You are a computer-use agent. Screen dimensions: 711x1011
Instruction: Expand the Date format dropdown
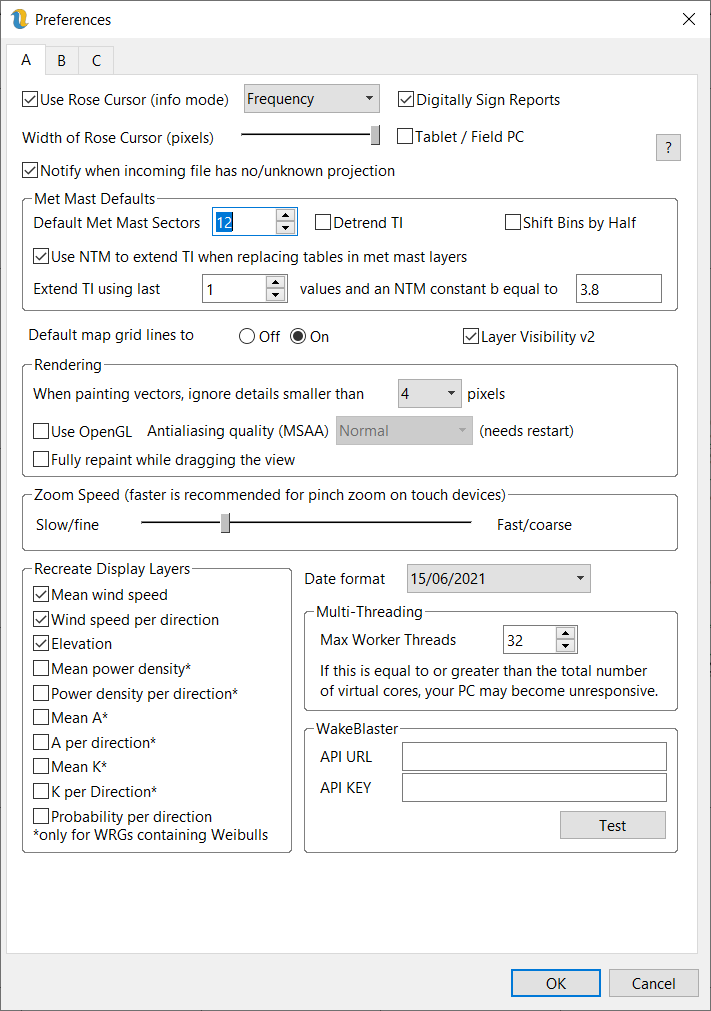click(498, 579)
